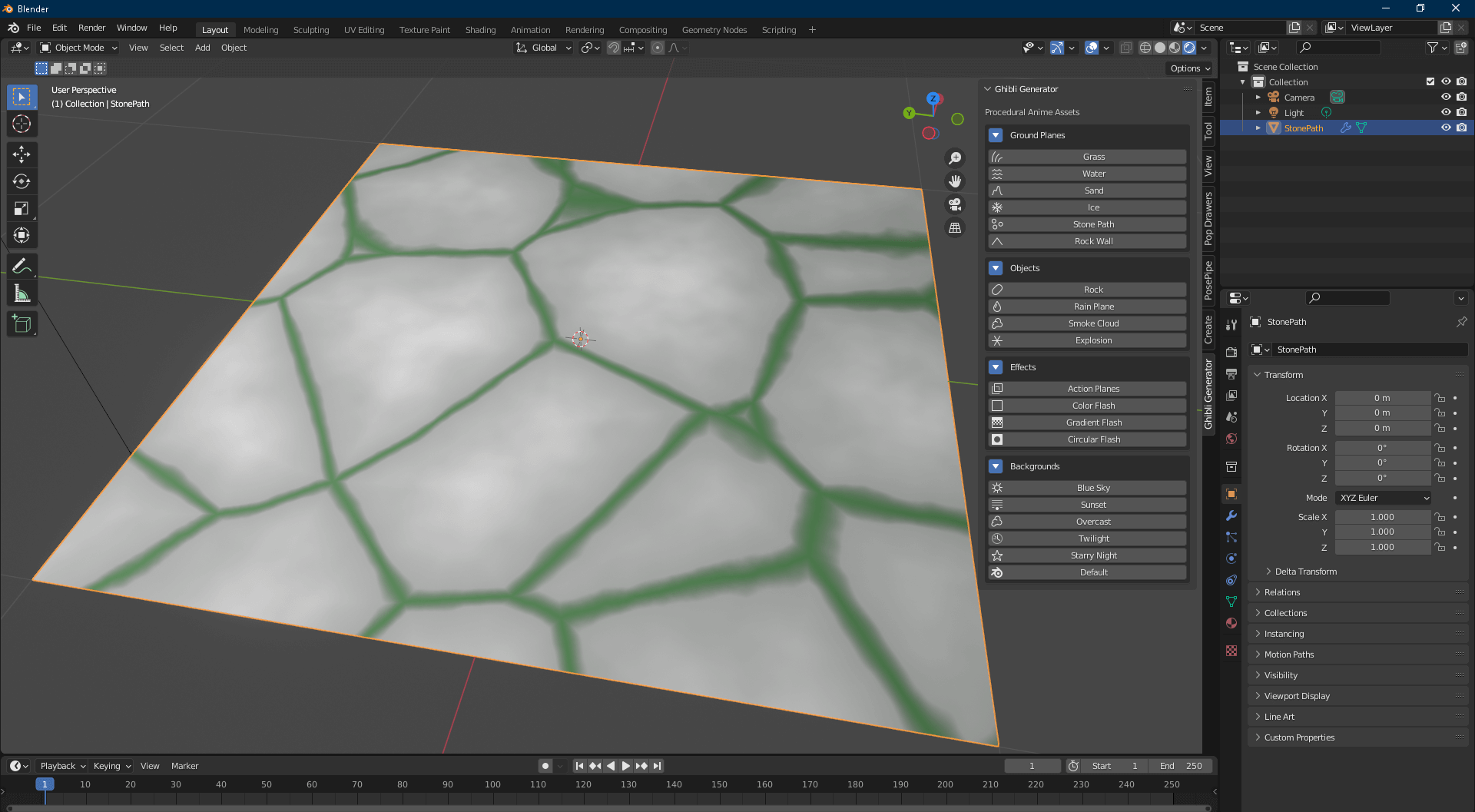This screenshot has height=812, width=1475.
Task: Expand the Camera item in outliner
Action: pyautogui.click(x=1258, y=98)
